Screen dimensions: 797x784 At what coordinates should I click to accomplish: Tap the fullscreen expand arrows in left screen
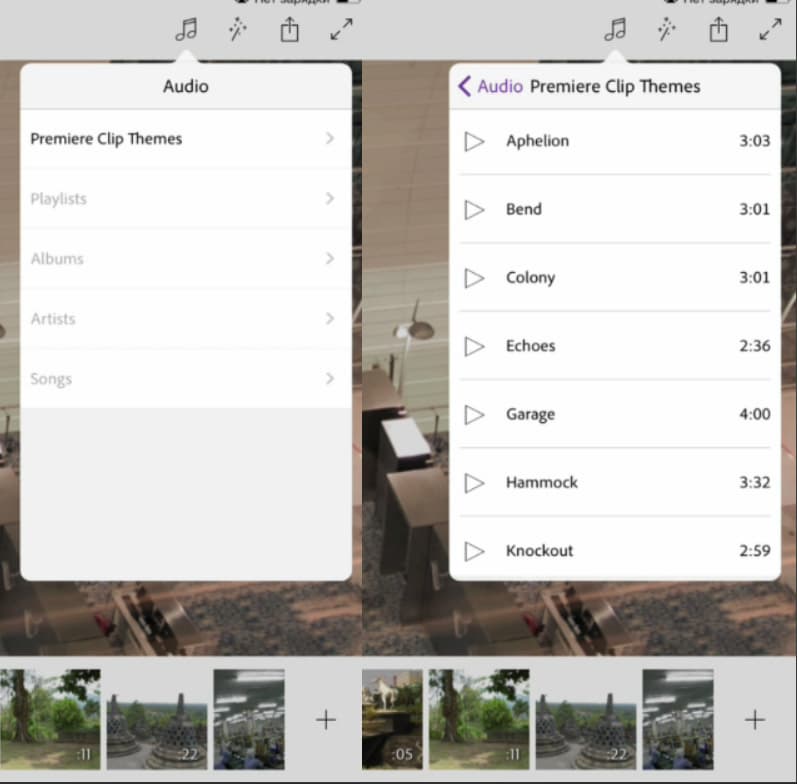click(x=342, y=29)
